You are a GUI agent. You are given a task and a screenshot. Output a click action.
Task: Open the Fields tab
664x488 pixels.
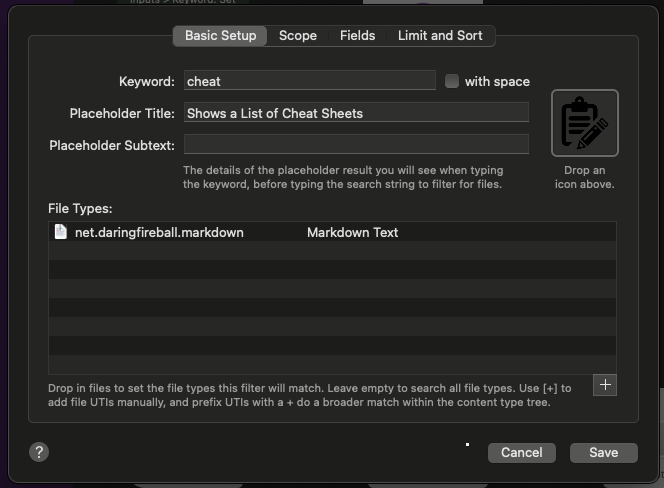pos(357,36)
